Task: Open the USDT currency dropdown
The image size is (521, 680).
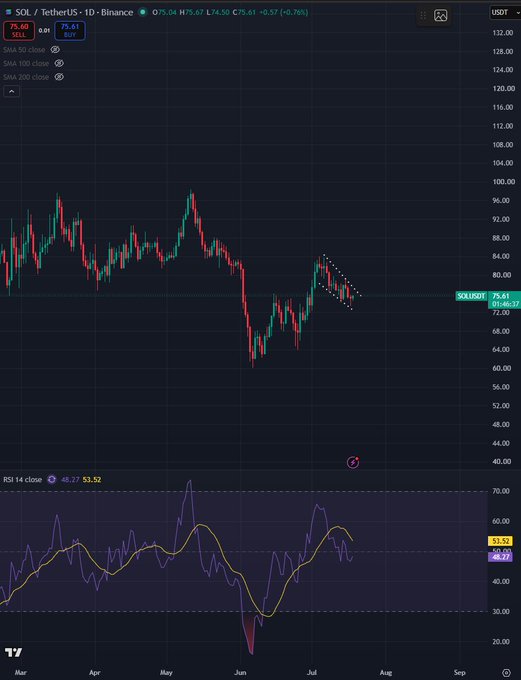Action: [x=505, y=12]
